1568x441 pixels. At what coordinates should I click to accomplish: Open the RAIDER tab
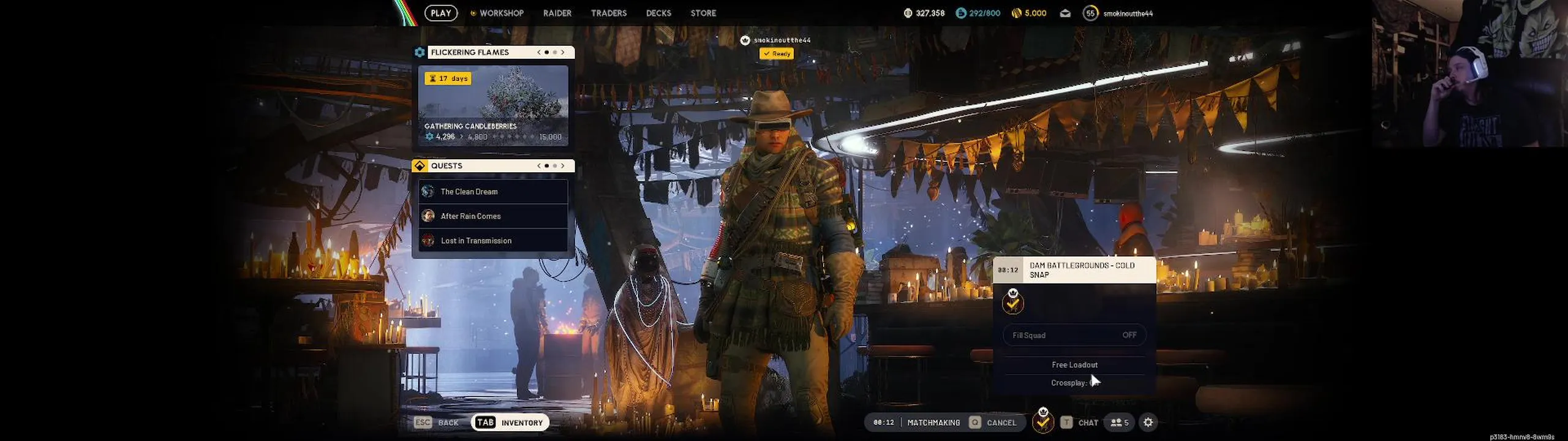[557, 13]
